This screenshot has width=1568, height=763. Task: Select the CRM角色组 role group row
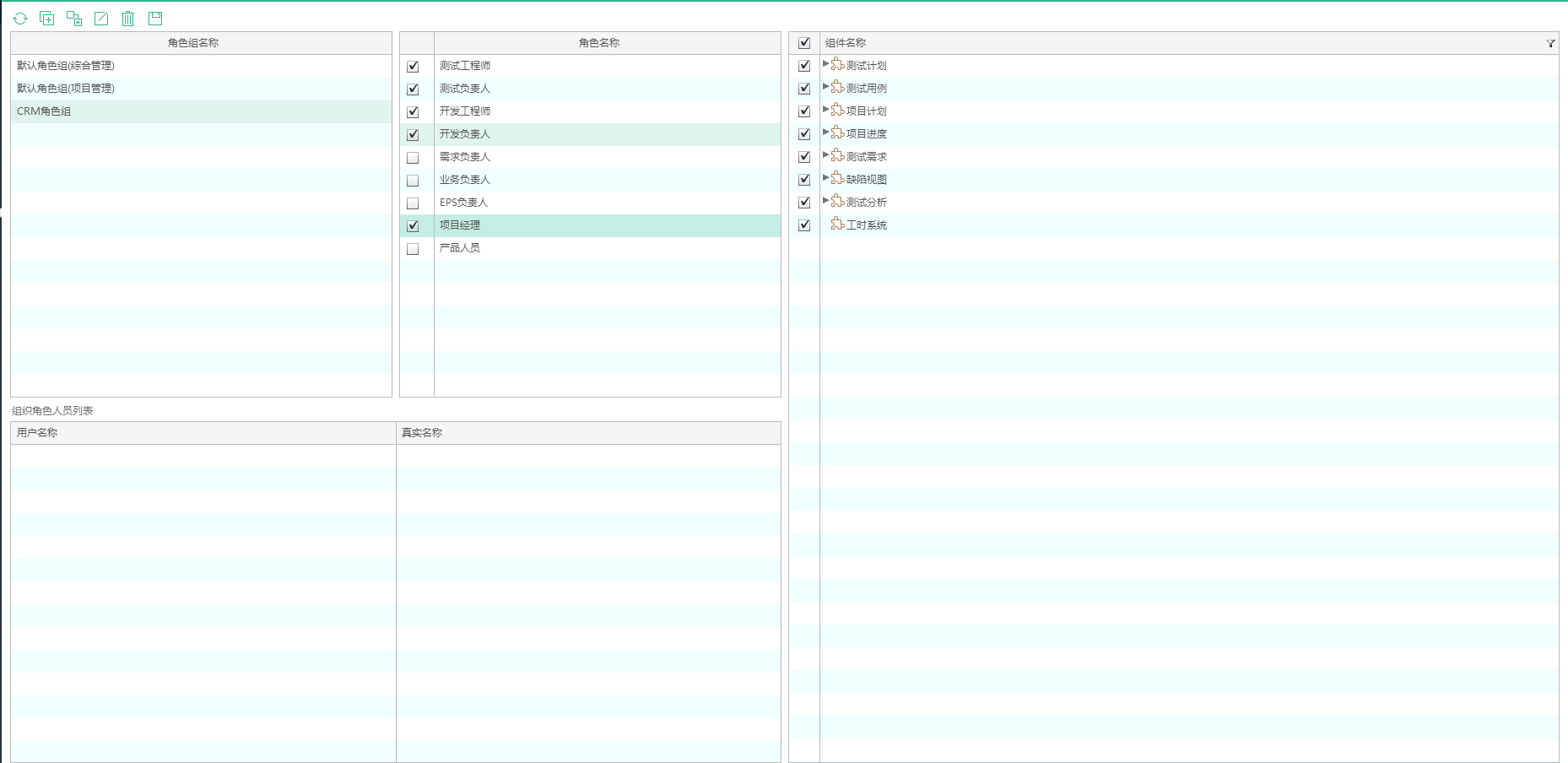44,111
